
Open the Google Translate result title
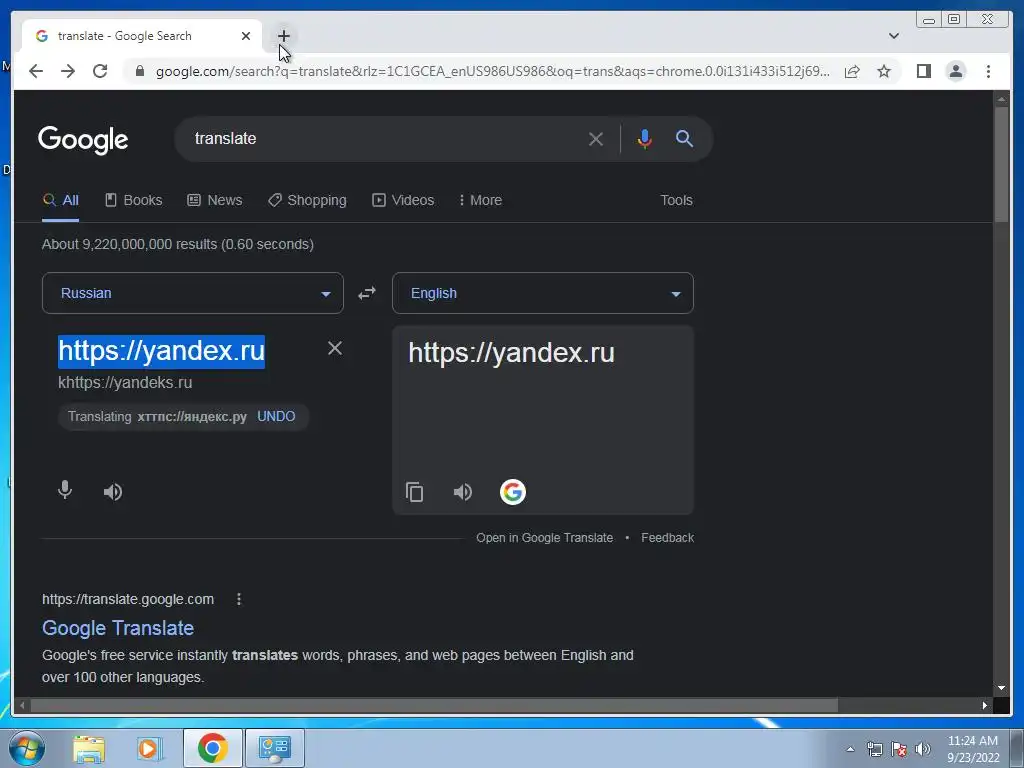click(118, 628)
